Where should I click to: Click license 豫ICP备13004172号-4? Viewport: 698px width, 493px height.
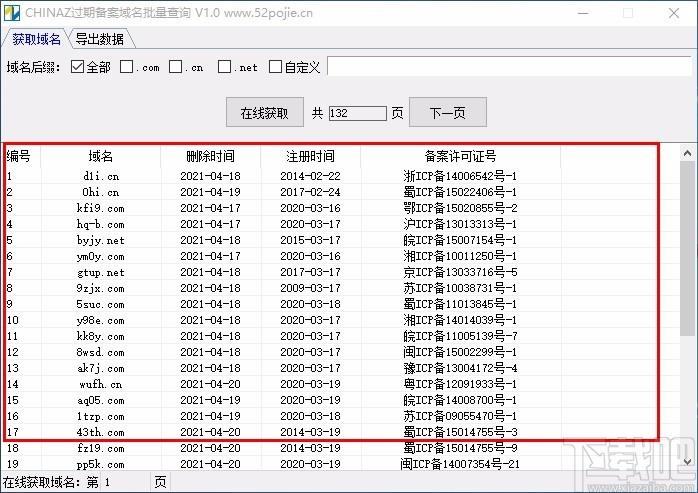tap(460, 369)
